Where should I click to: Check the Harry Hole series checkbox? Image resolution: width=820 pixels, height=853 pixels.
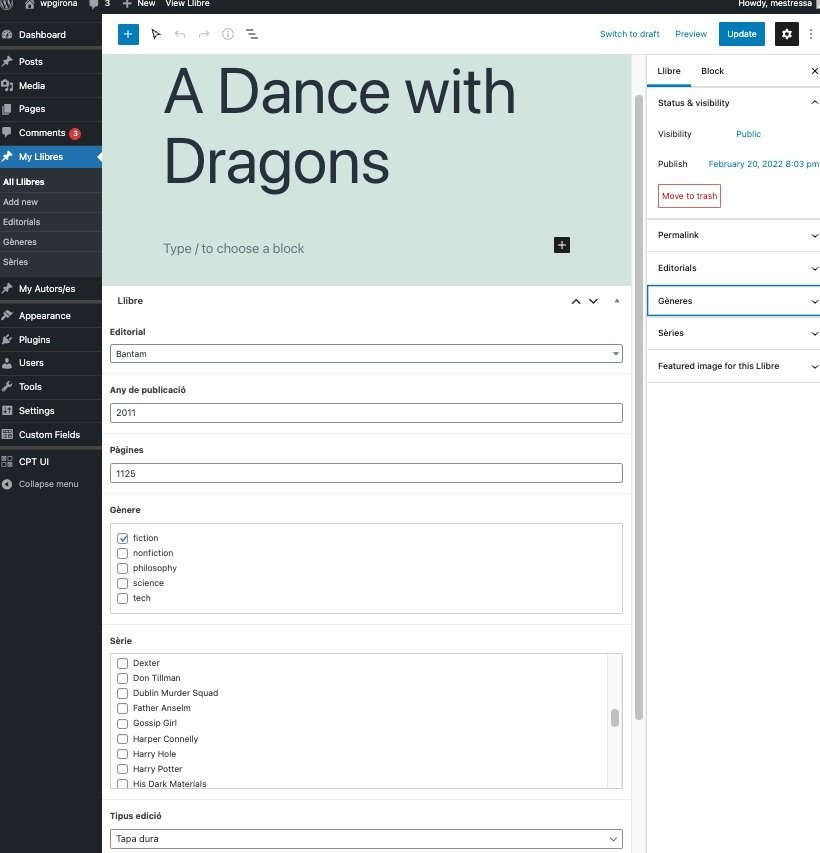point(122,754)
